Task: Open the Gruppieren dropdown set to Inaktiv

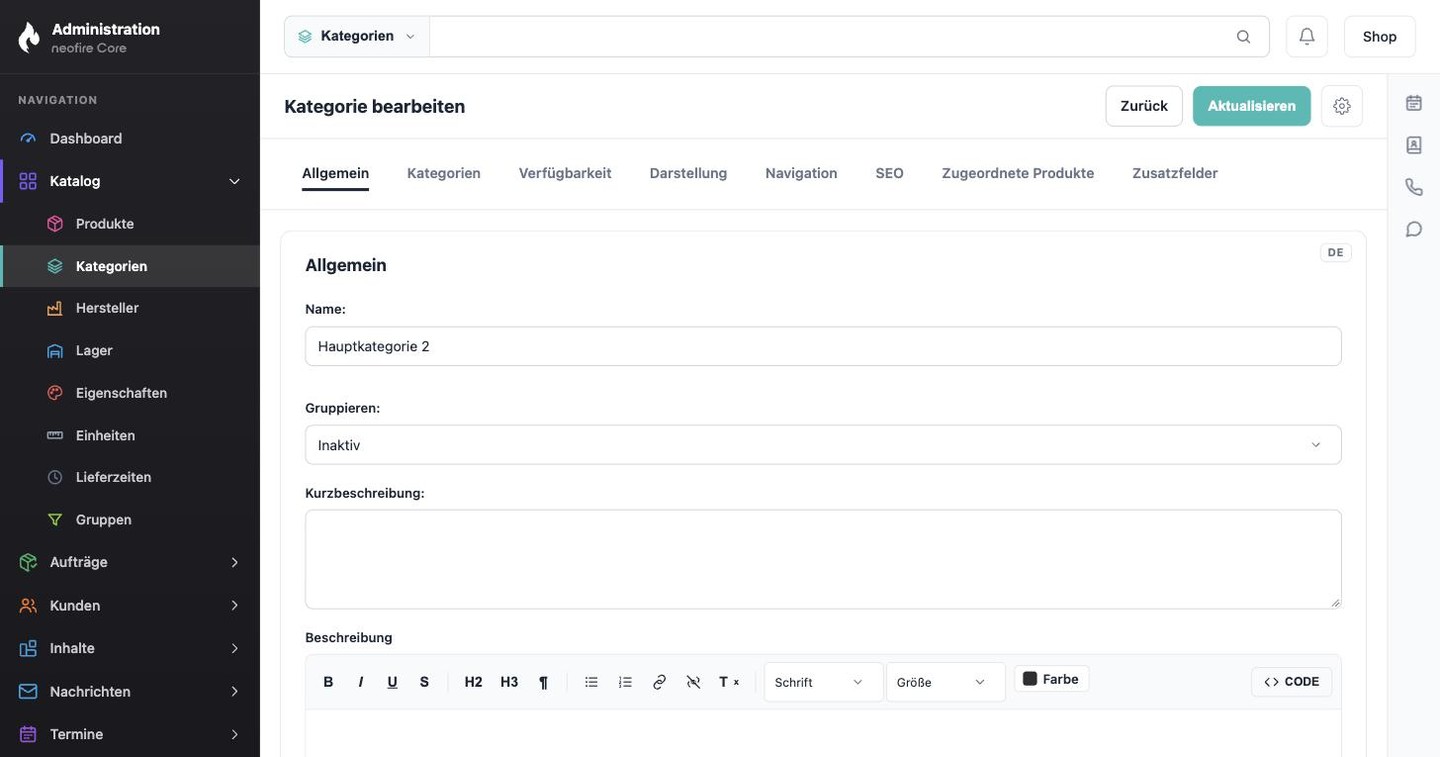Action: pos(823,445)
